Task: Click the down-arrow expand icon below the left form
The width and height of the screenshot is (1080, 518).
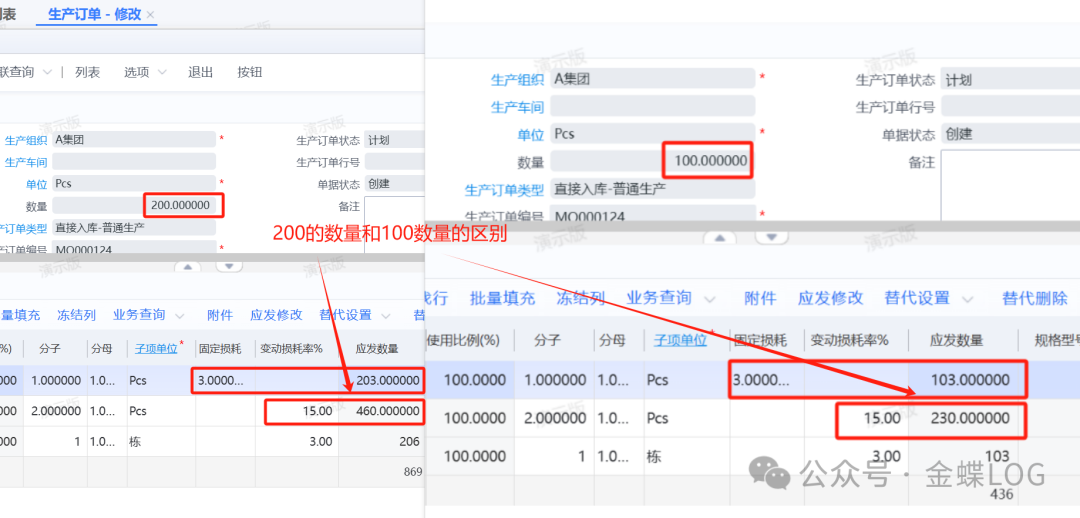Action: [230, 266]
